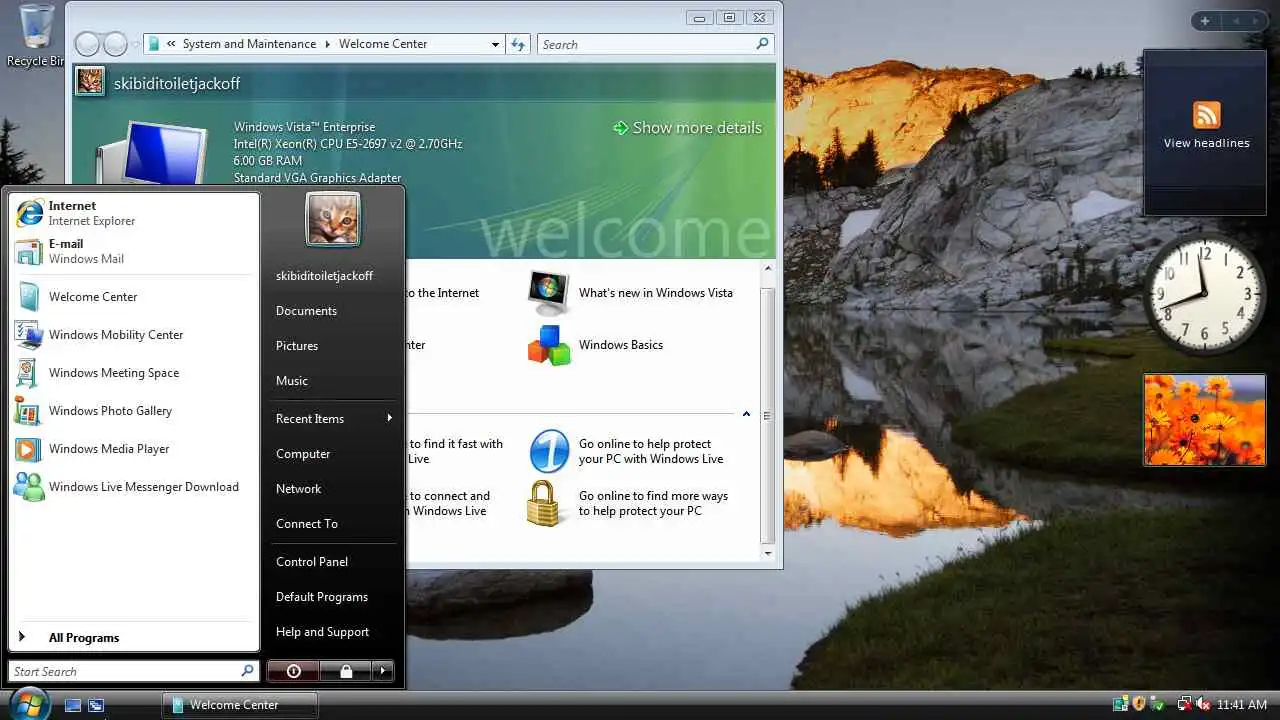
Task: Collapse the offers section chevron in Welcome Center
Action: point(746,414)
